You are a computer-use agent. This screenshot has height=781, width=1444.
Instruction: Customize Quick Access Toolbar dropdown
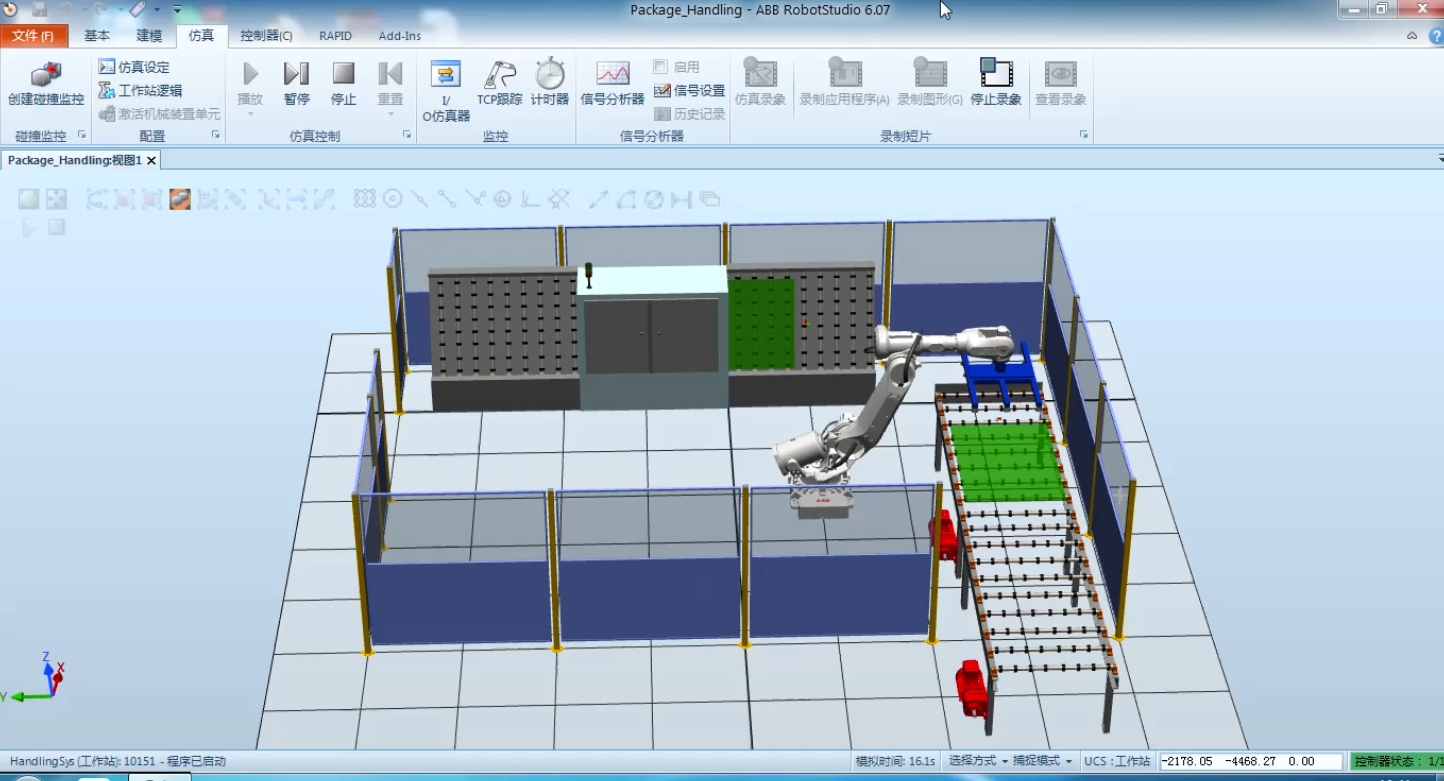(177, 10)
